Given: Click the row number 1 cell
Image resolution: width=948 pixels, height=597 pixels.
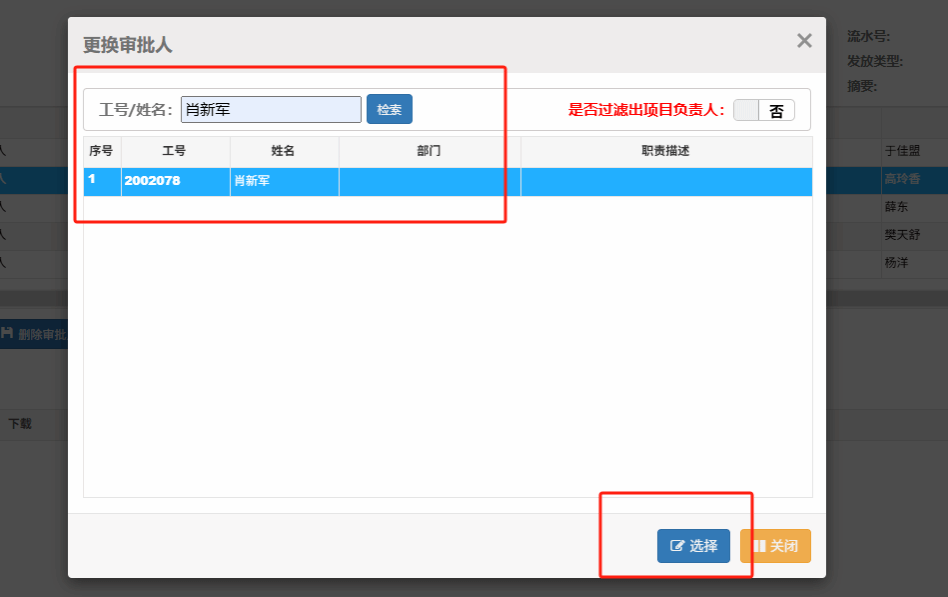Looking at the screenshot, I should tap(92, 180).
